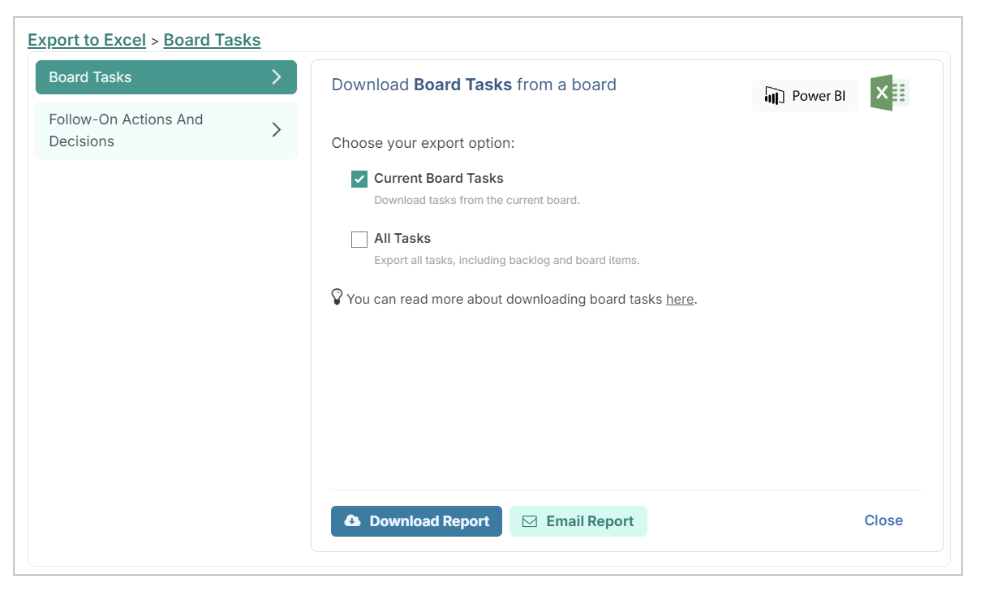Select the All Tasks option label
Viewport: 982px width, 594px height.
click(x=402, y=239)
